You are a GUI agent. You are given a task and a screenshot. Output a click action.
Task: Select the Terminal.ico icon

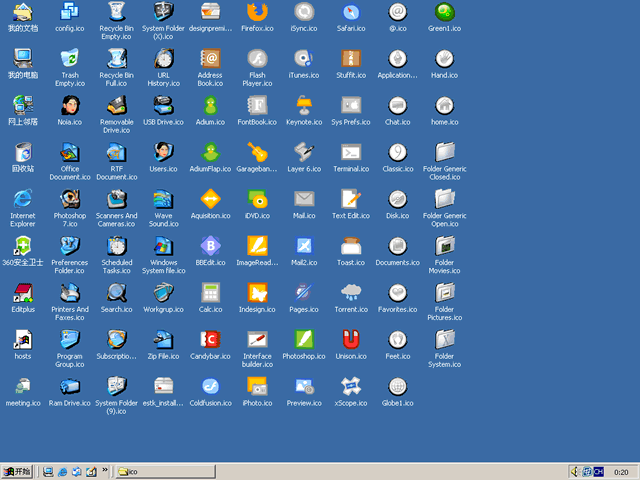click(351, 153)
